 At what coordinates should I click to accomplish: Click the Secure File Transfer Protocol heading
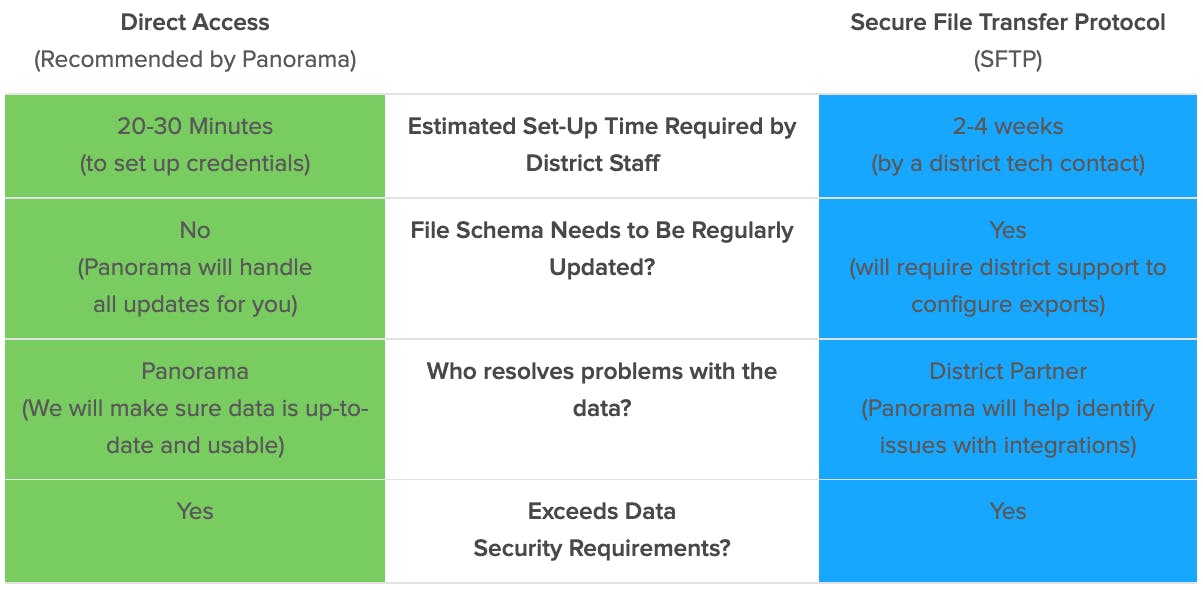point(1008,22)
